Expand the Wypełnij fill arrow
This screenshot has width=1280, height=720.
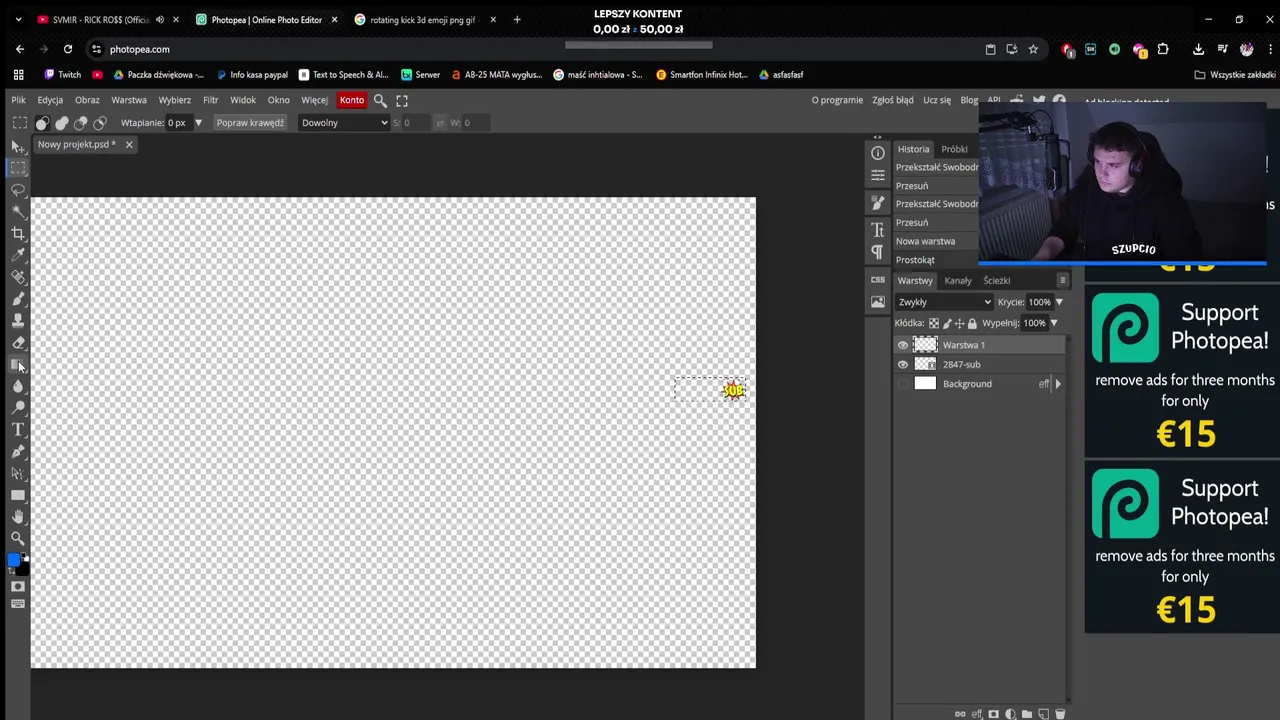(1053, 323)
